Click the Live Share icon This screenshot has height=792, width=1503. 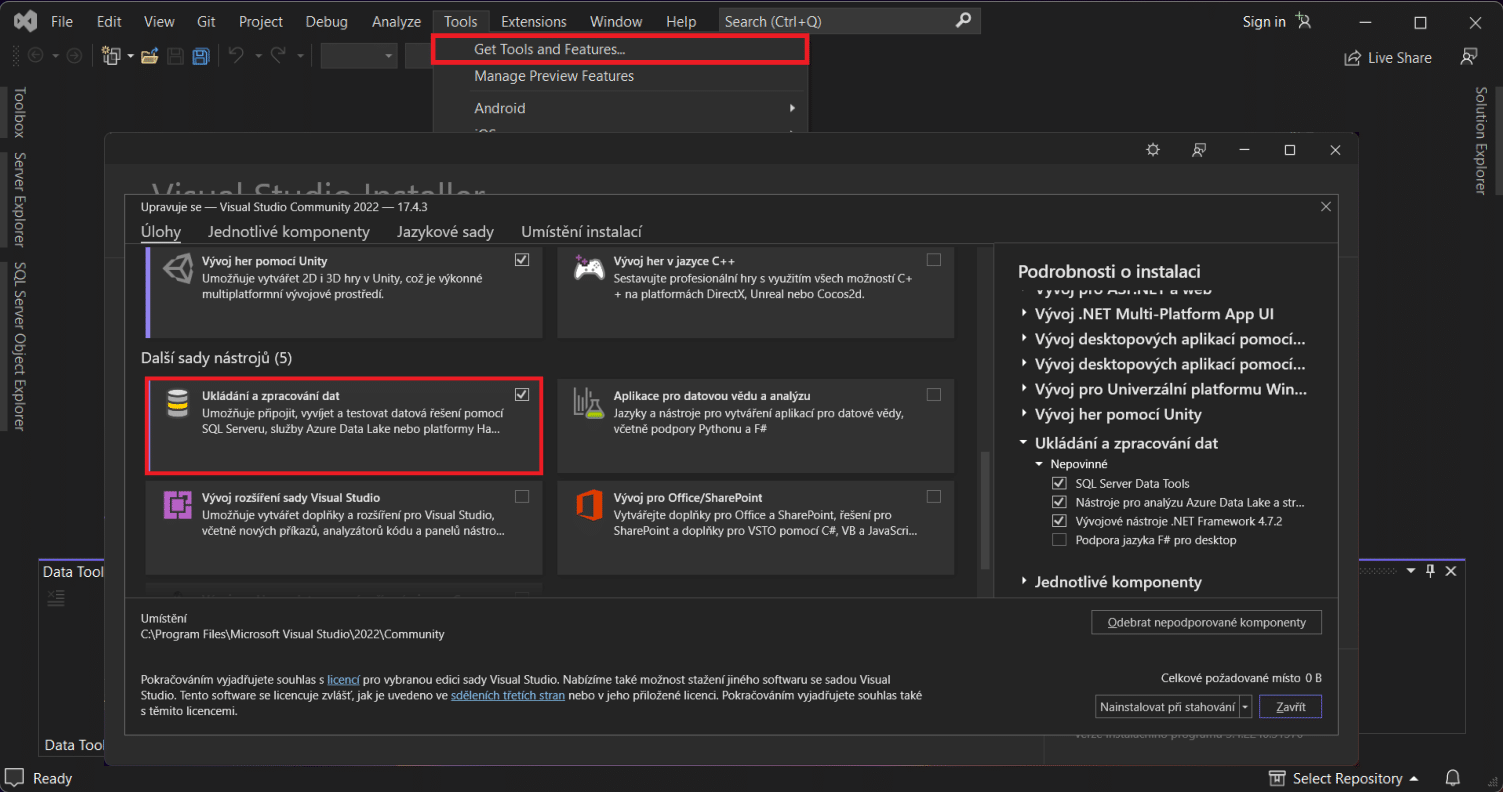pyautogui.click(x=1352, y=58)
